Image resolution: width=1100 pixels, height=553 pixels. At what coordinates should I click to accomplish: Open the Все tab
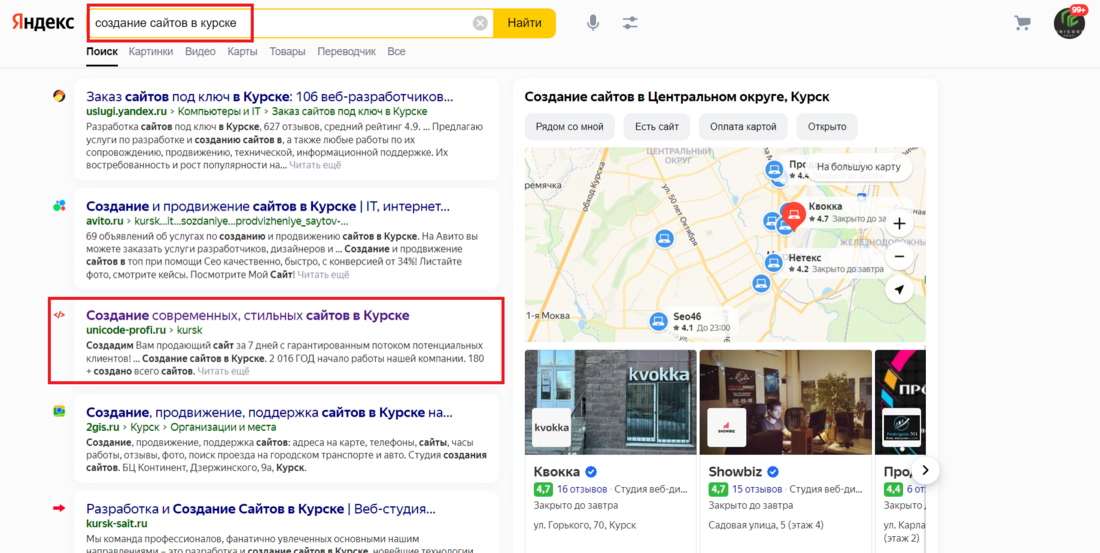396,52
